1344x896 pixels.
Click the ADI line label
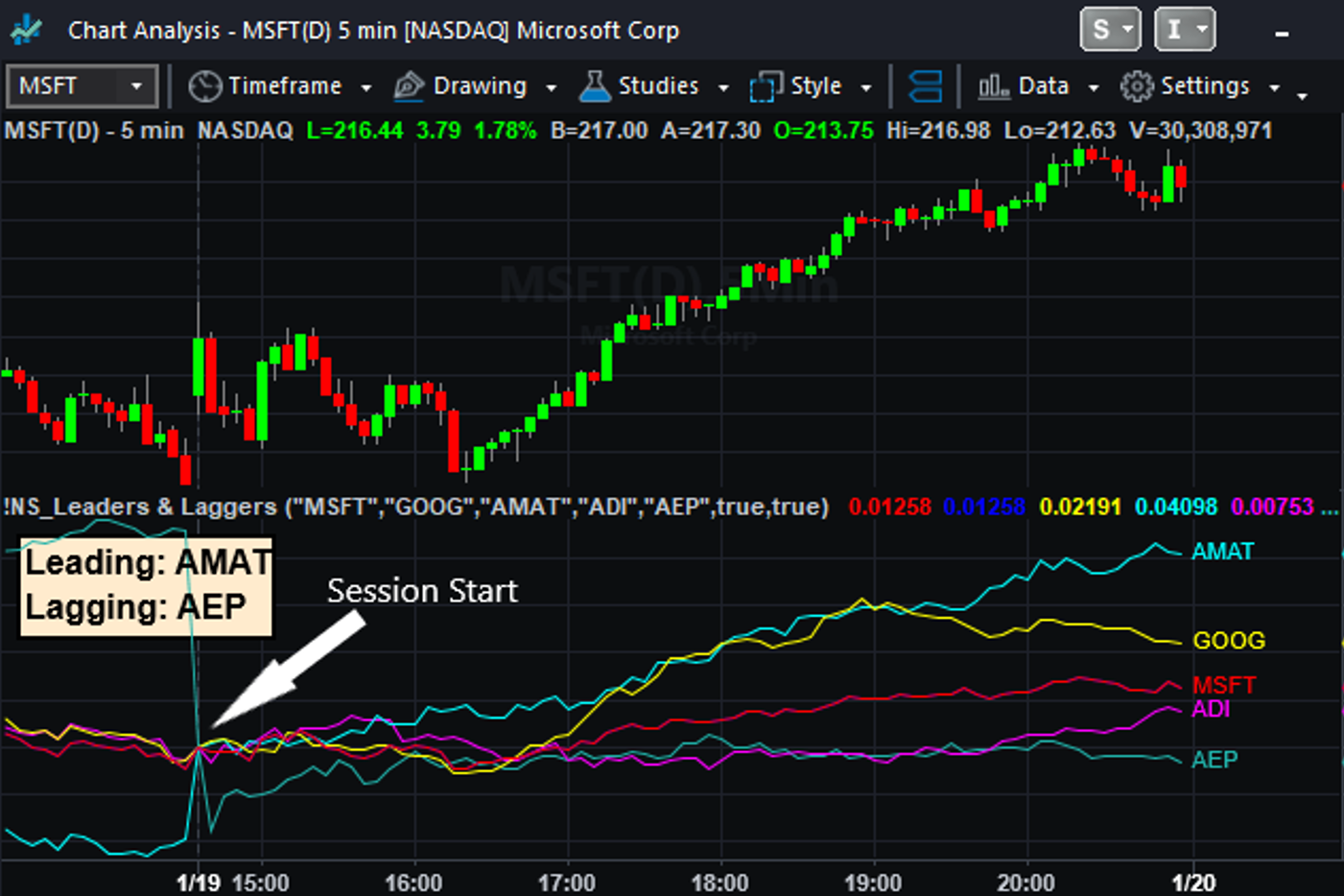[1211, 709]
